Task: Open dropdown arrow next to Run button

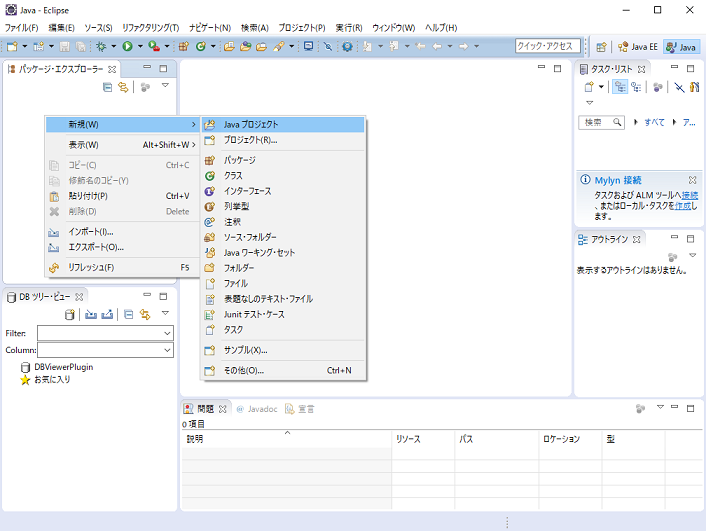Action: [x=140, y=46]
